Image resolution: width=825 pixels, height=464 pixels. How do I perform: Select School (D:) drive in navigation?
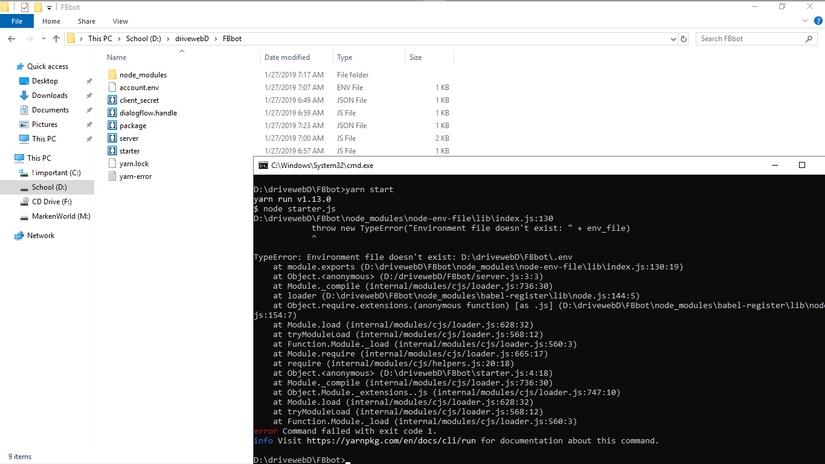pos(49,187)
